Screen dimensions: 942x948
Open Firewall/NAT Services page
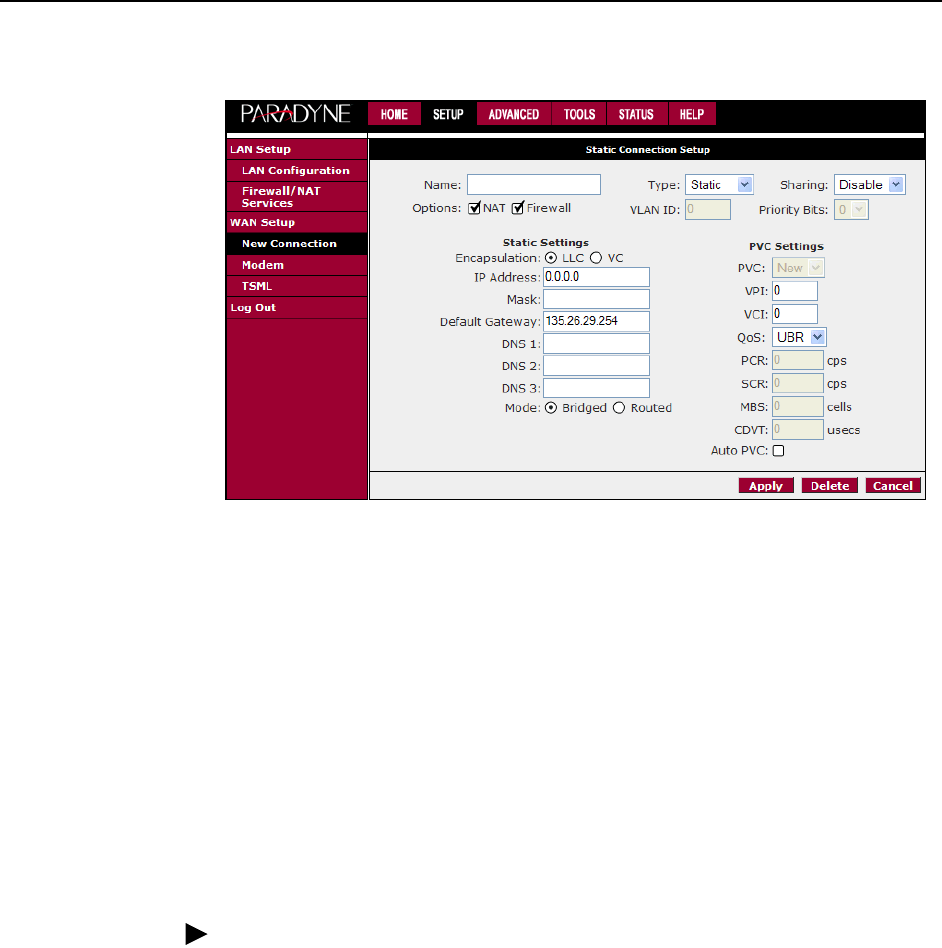[x=297, y=197]
